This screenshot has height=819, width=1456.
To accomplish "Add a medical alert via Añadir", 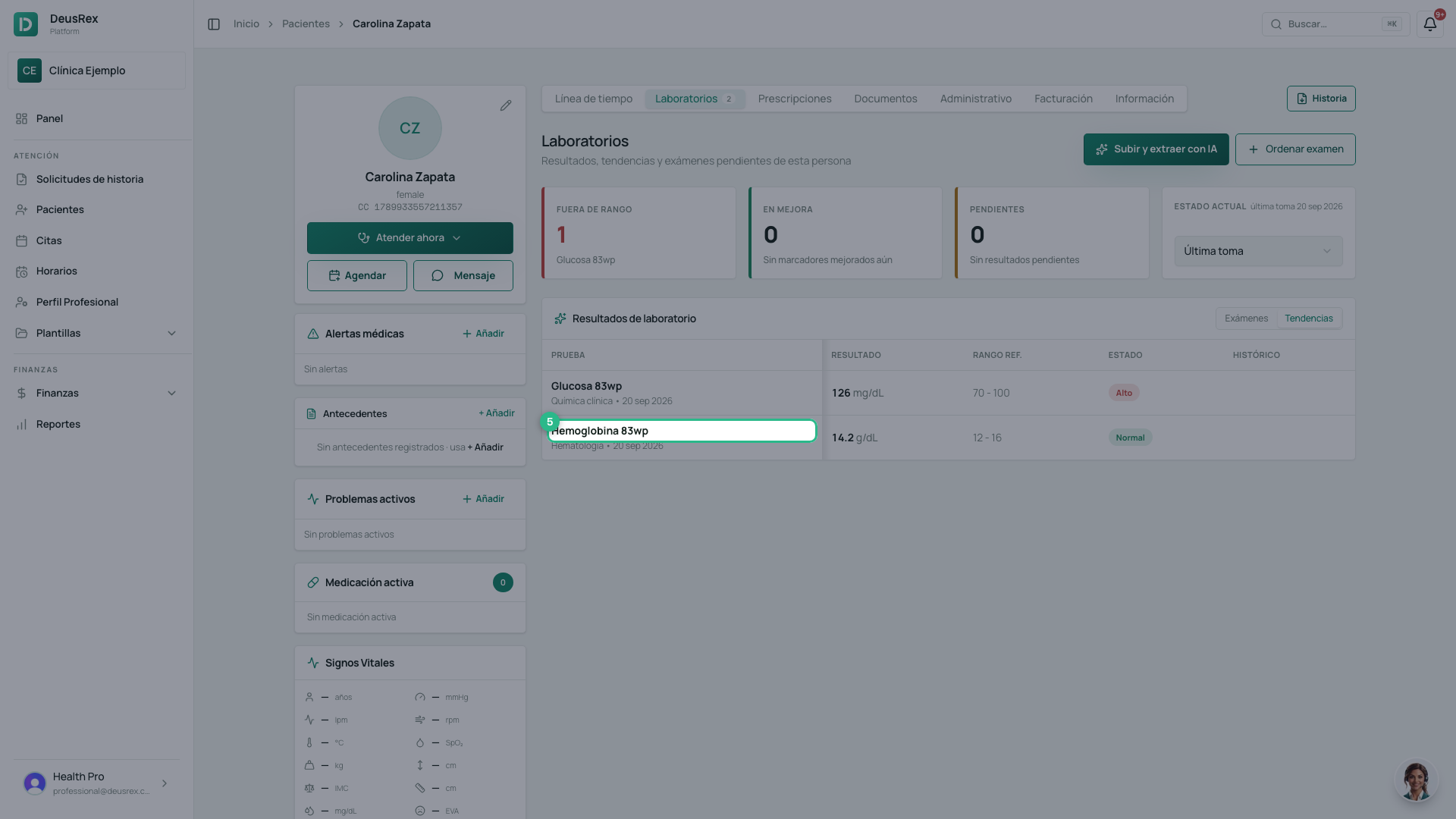I will 483,334.
